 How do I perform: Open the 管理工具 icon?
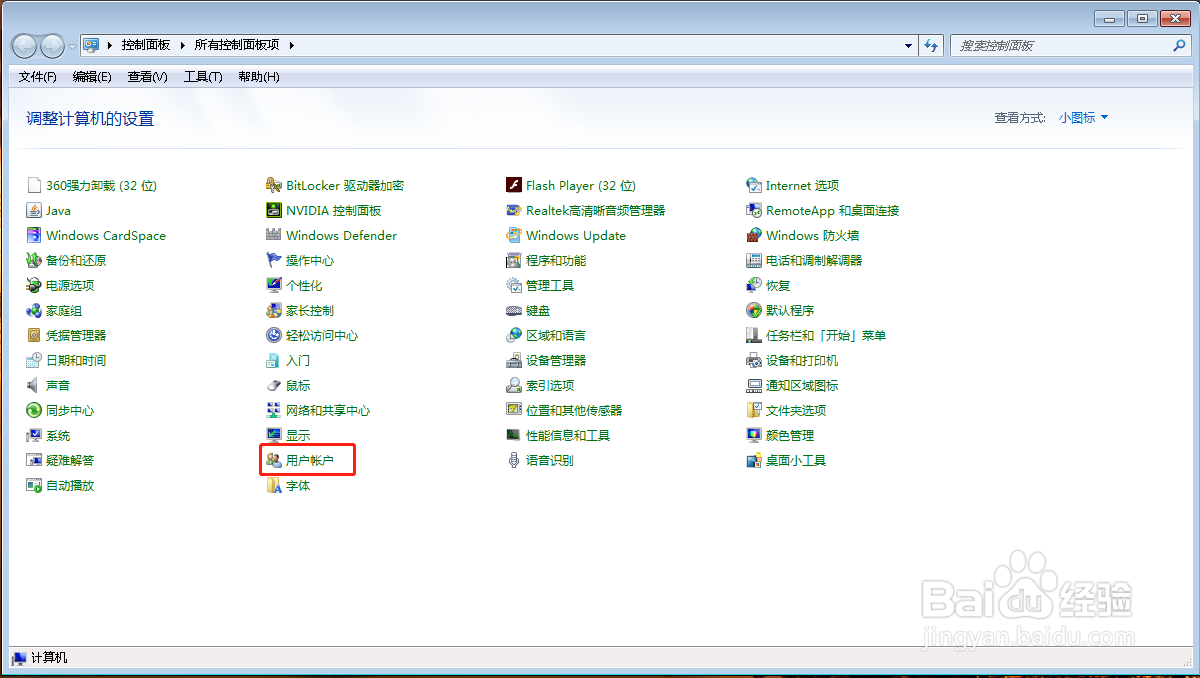514,285
